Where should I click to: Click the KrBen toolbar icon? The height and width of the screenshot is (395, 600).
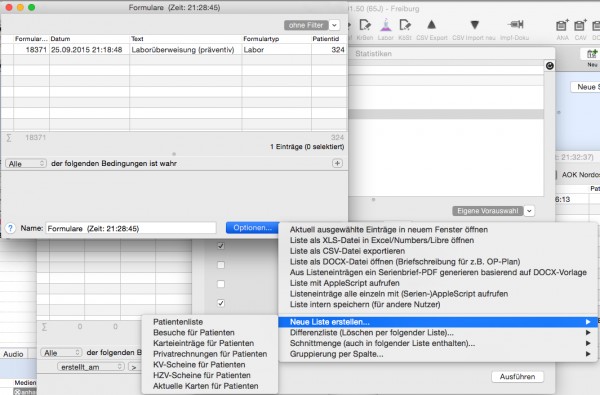[365, 25]
